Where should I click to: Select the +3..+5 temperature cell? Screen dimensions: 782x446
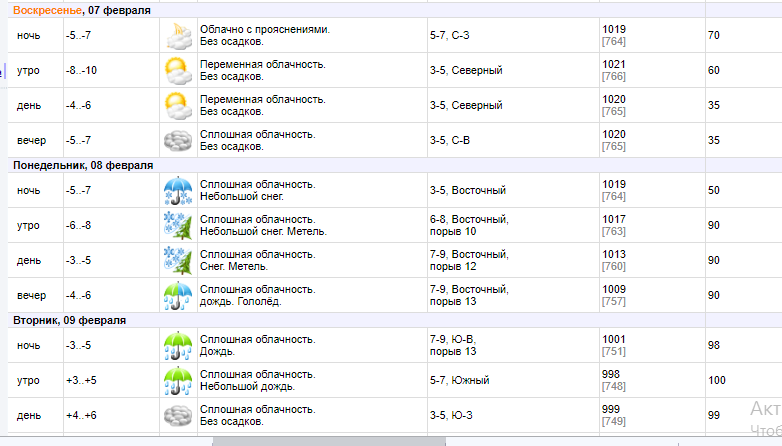(x=82, y=381)
